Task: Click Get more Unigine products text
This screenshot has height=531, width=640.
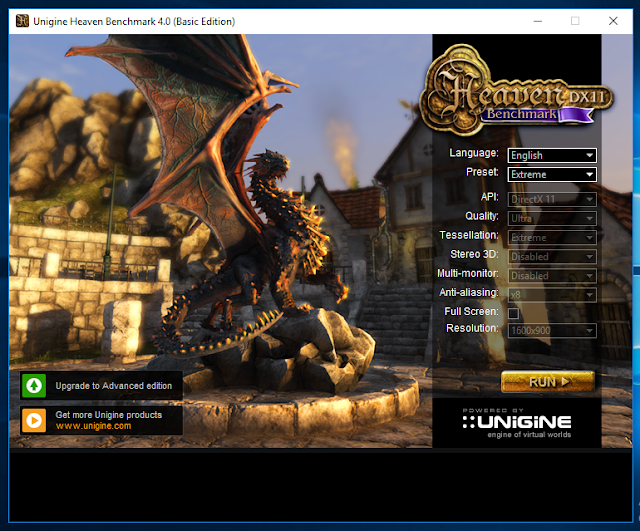Action: (109, 415)
